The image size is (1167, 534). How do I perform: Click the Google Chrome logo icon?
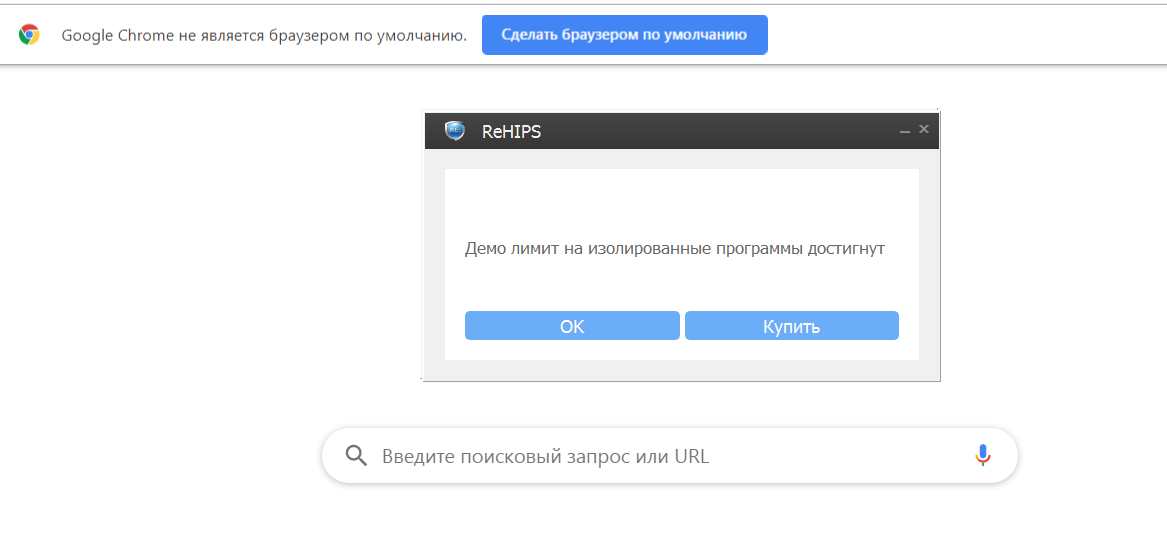29,35
